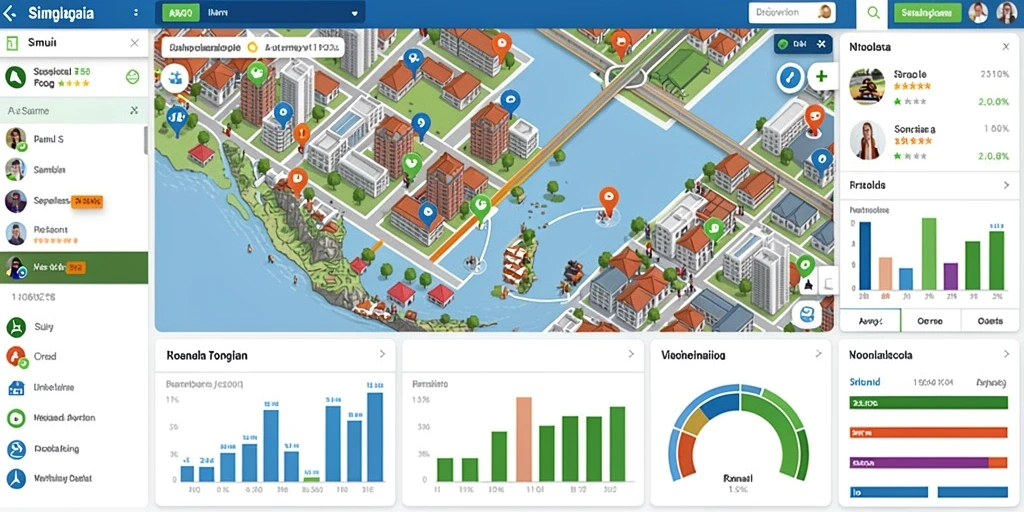
Task: Click the green square icon beside Smuii
Action: [10, 43]
